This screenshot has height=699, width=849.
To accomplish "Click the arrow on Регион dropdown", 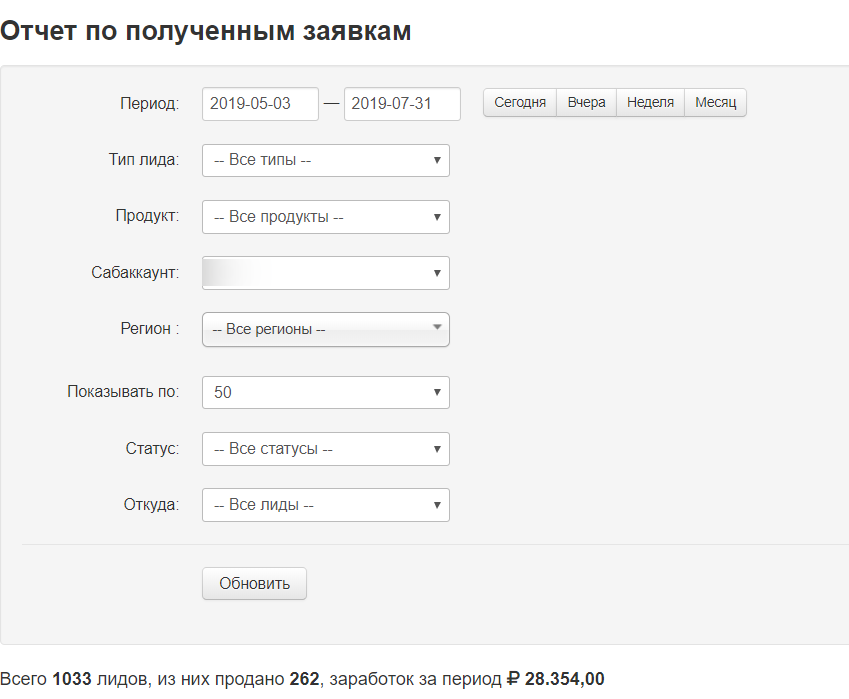I will 437,326.
